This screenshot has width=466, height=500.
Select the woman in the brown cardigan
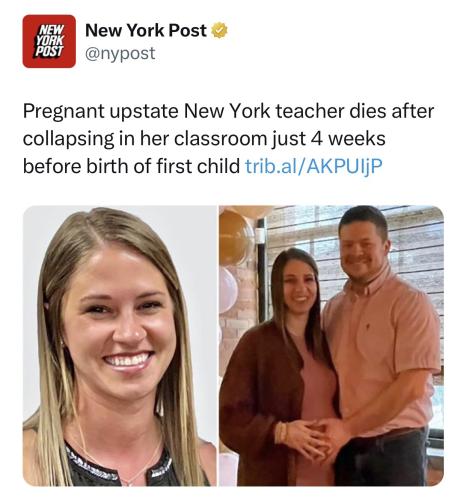(278, 367)
